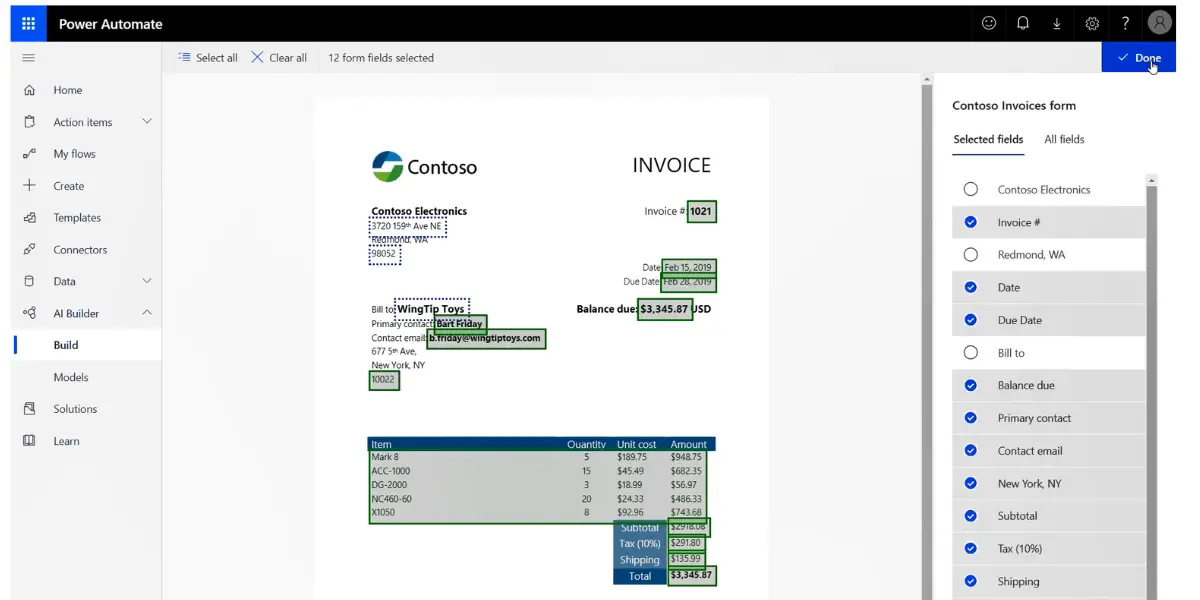Screen dimensions: 1200x600
Task: Select the $3,345.87 Balance due box
Action: point(665,309)
